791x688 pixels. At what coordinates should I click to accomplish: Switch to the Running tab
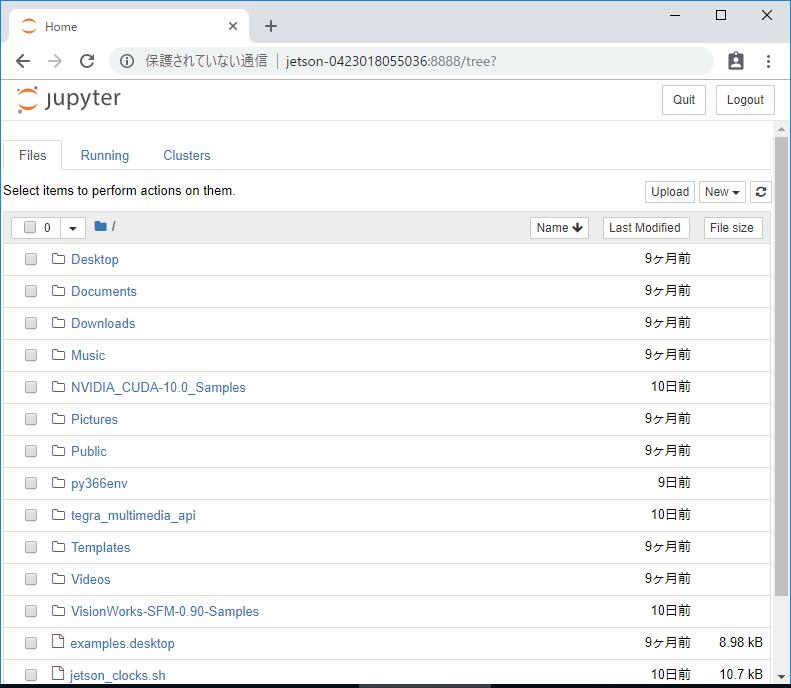[105, 155]
